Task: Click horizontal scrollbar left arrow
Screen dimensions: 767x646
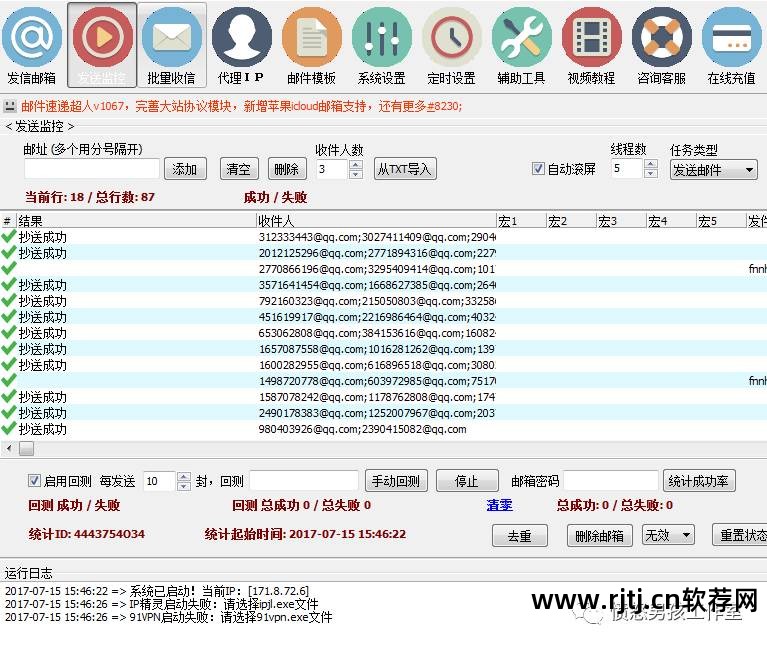Action: pos(8,448)
